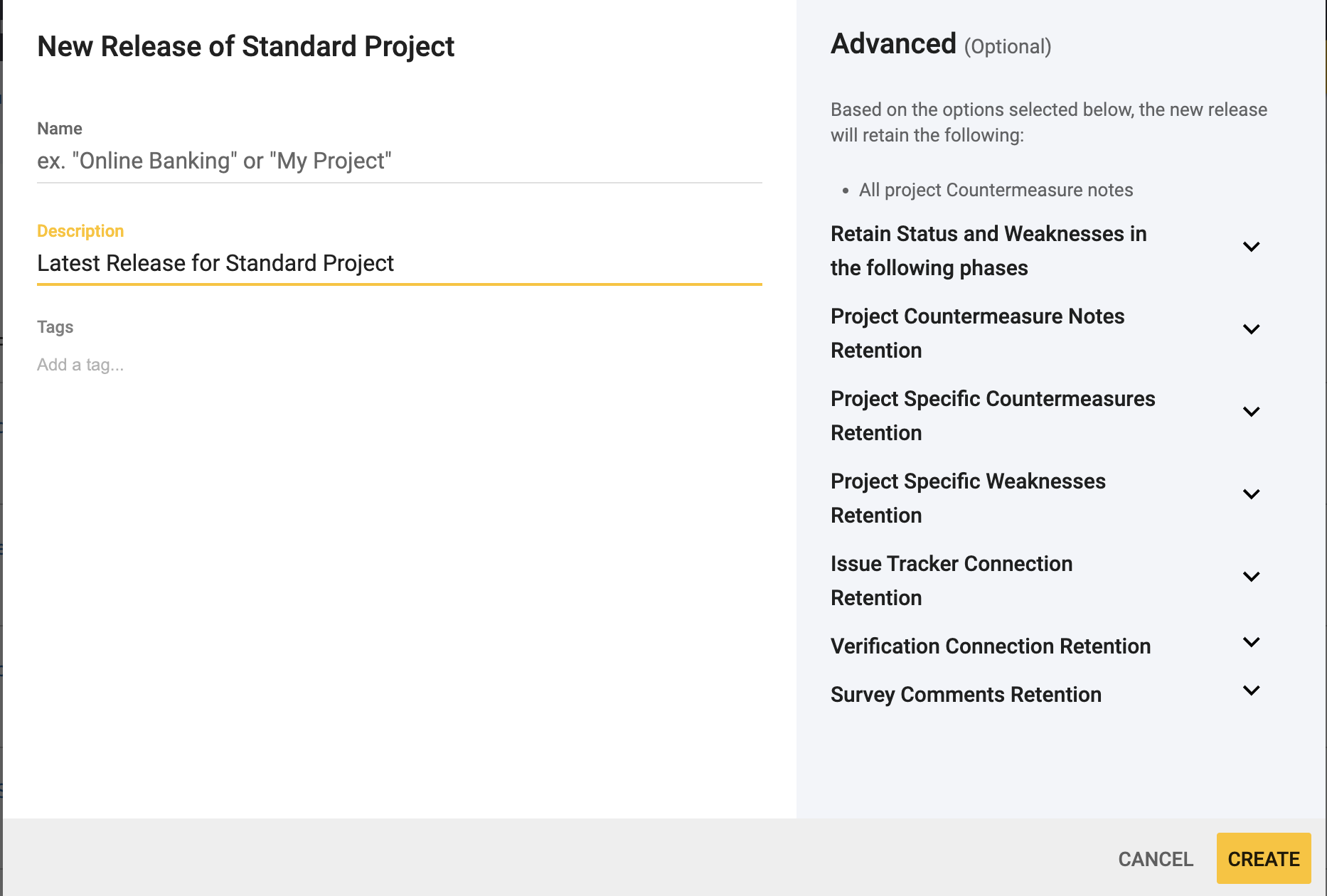The image size is (1327, 896).
Task: Focus the release Name input field
Action: tap(399, 161)
